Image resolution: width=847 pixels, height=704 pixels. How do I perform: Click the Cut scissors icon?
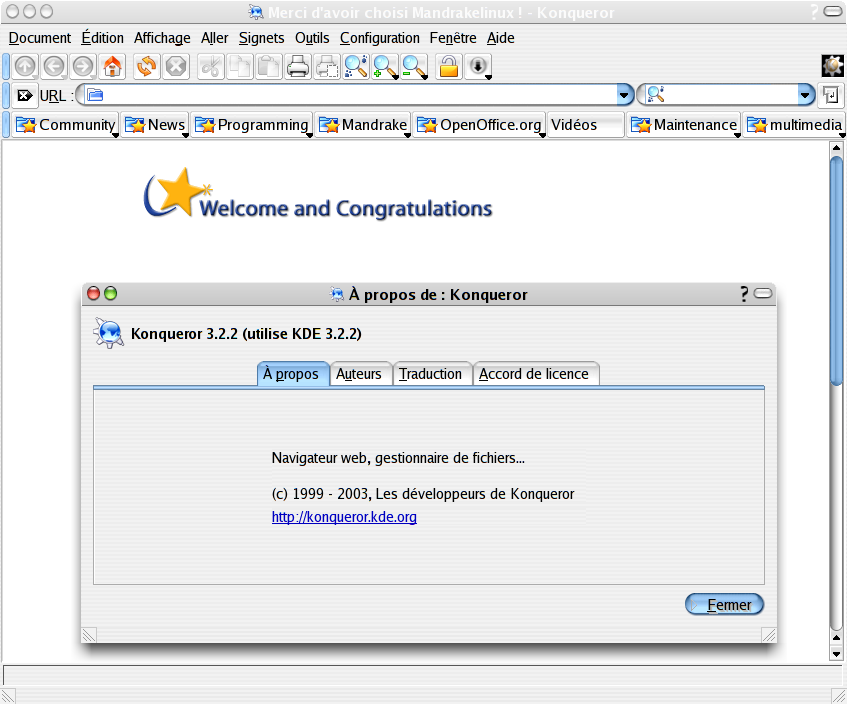[x=211, y=66]
